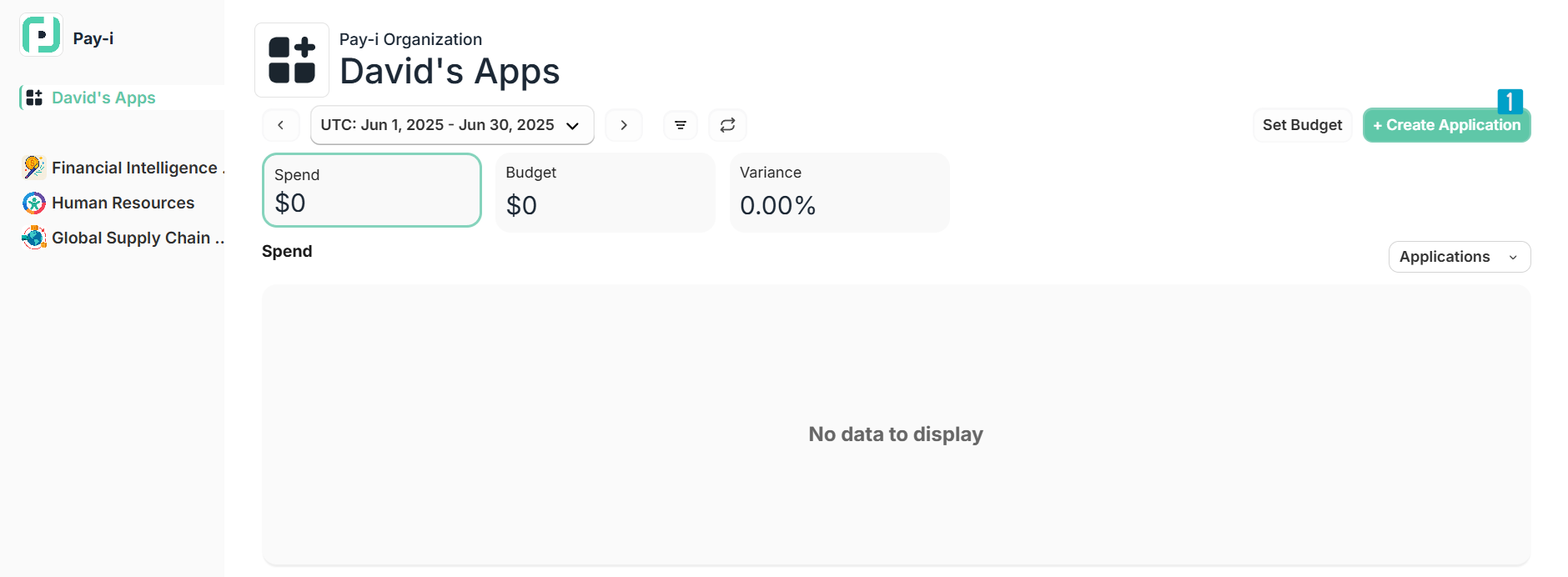1568x577 pixels.
Task: Select the Budget metric card
Action: click(606, 192)
